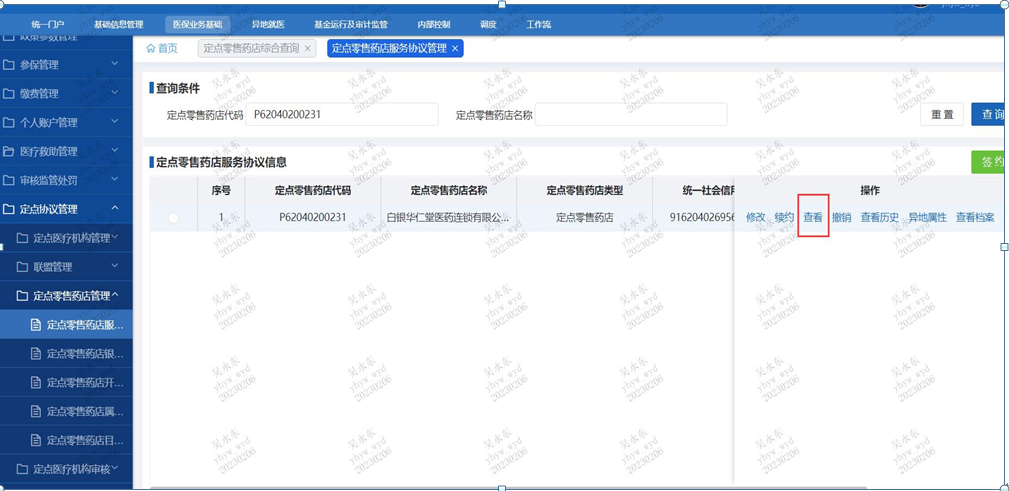Click the blue 查询 search button
Viewport: 1009px width, 491px height.
pyautogui.click(x=990, y=115)
